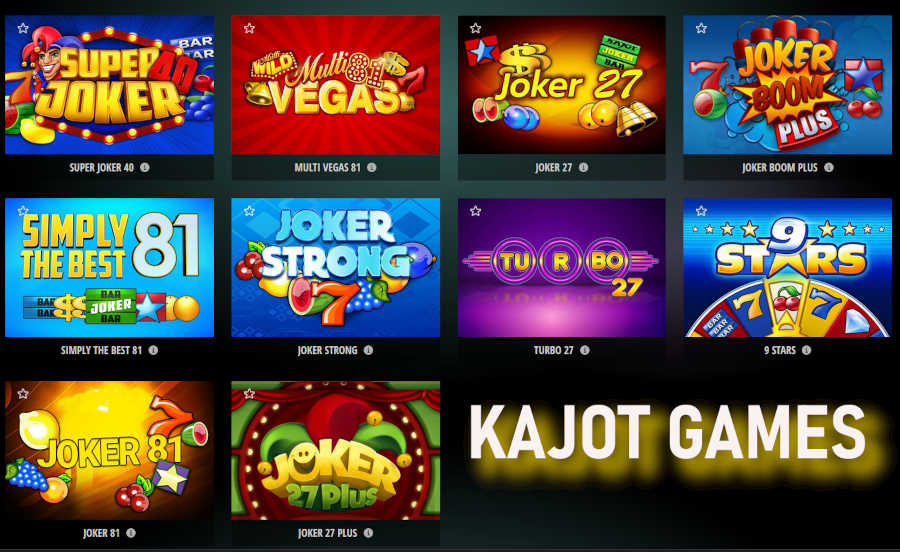The height and width of the screenshot is (552, 900).
Task: Open the Joker 27 Plus game thumbnail
Action: click(336, 450)
